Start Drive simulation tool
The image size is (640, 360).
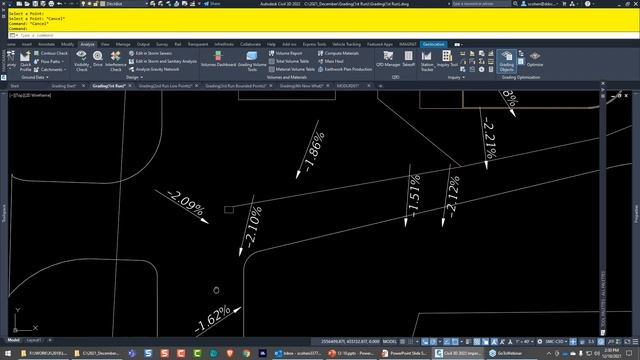98,59
